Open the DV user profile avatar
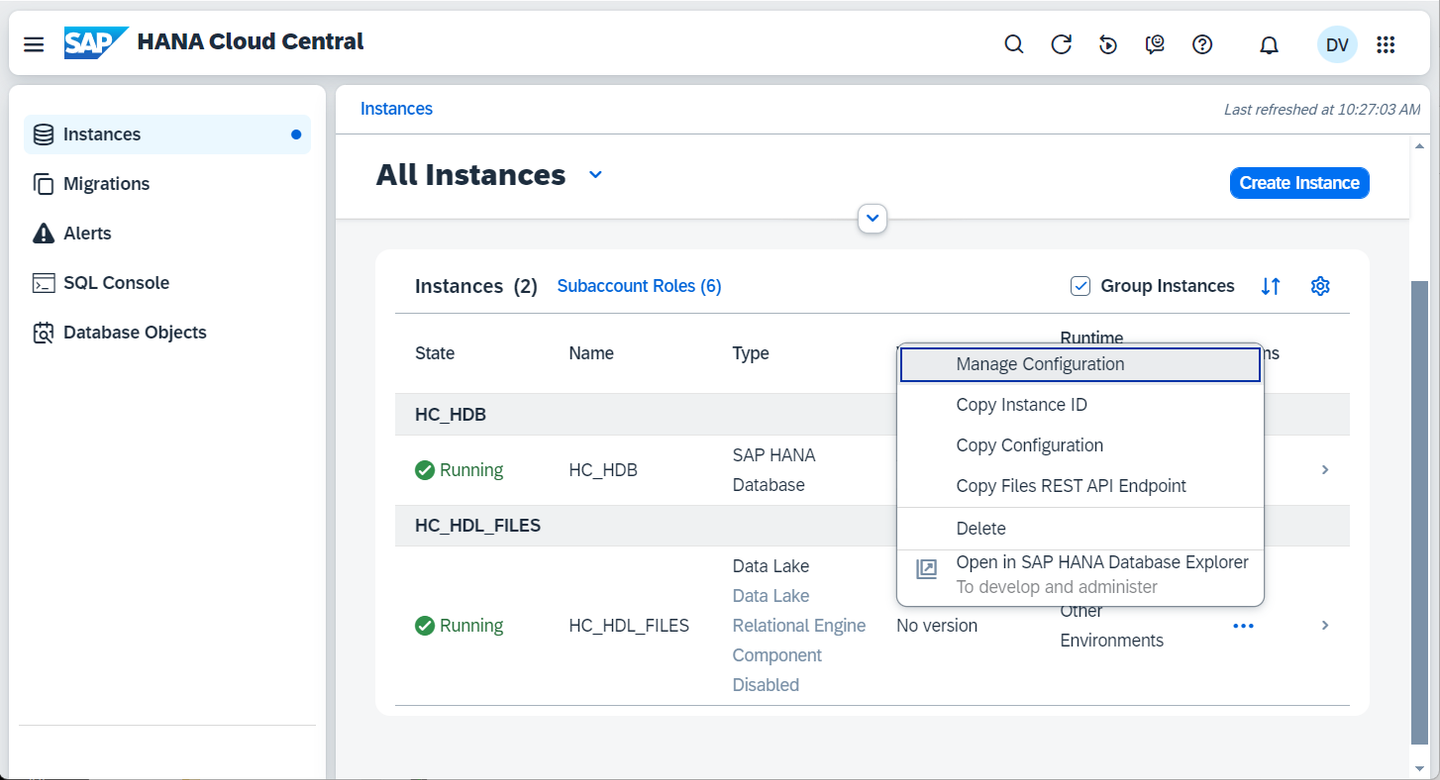Screen dimensions: 1440x780 click(1337, 44)
